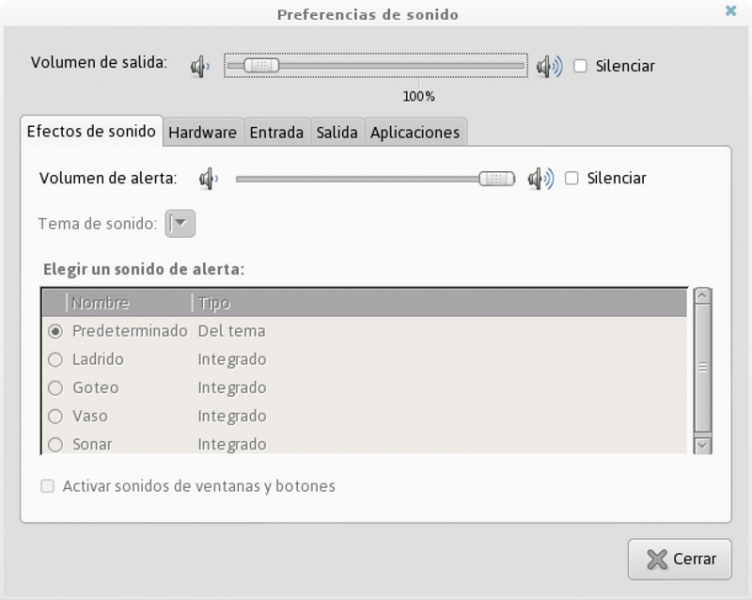This screenshot has width=752, height=600.
Task: Click the Volumen de alerta slider handle
Action: tap(497, 179)
